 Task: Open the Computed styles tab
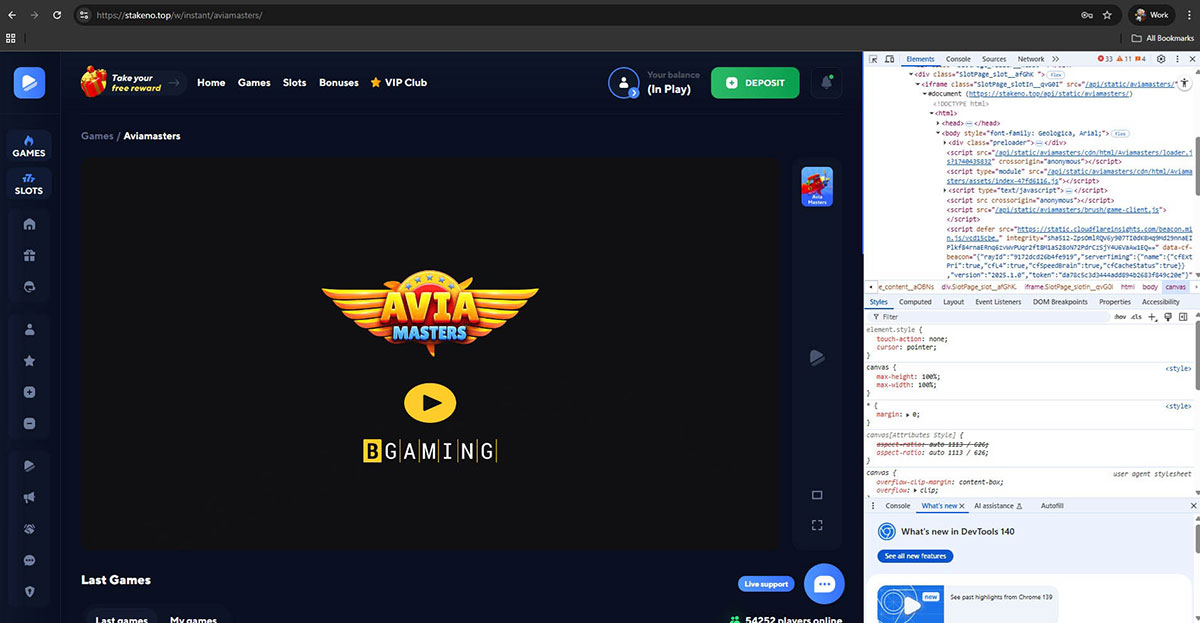915,302
